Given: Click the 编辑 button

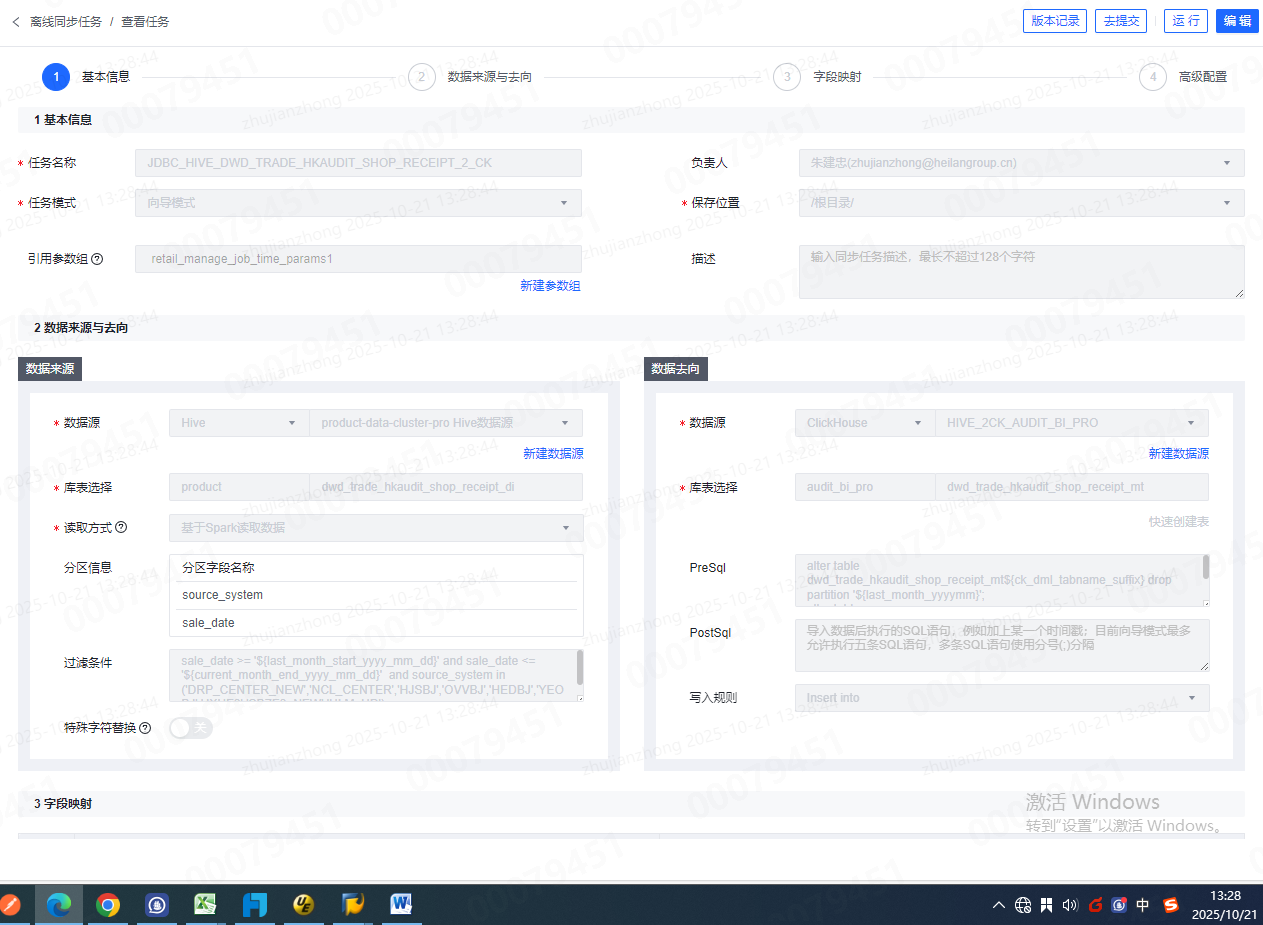Looking at the screenshot, I should click(x=1237, y=21).
